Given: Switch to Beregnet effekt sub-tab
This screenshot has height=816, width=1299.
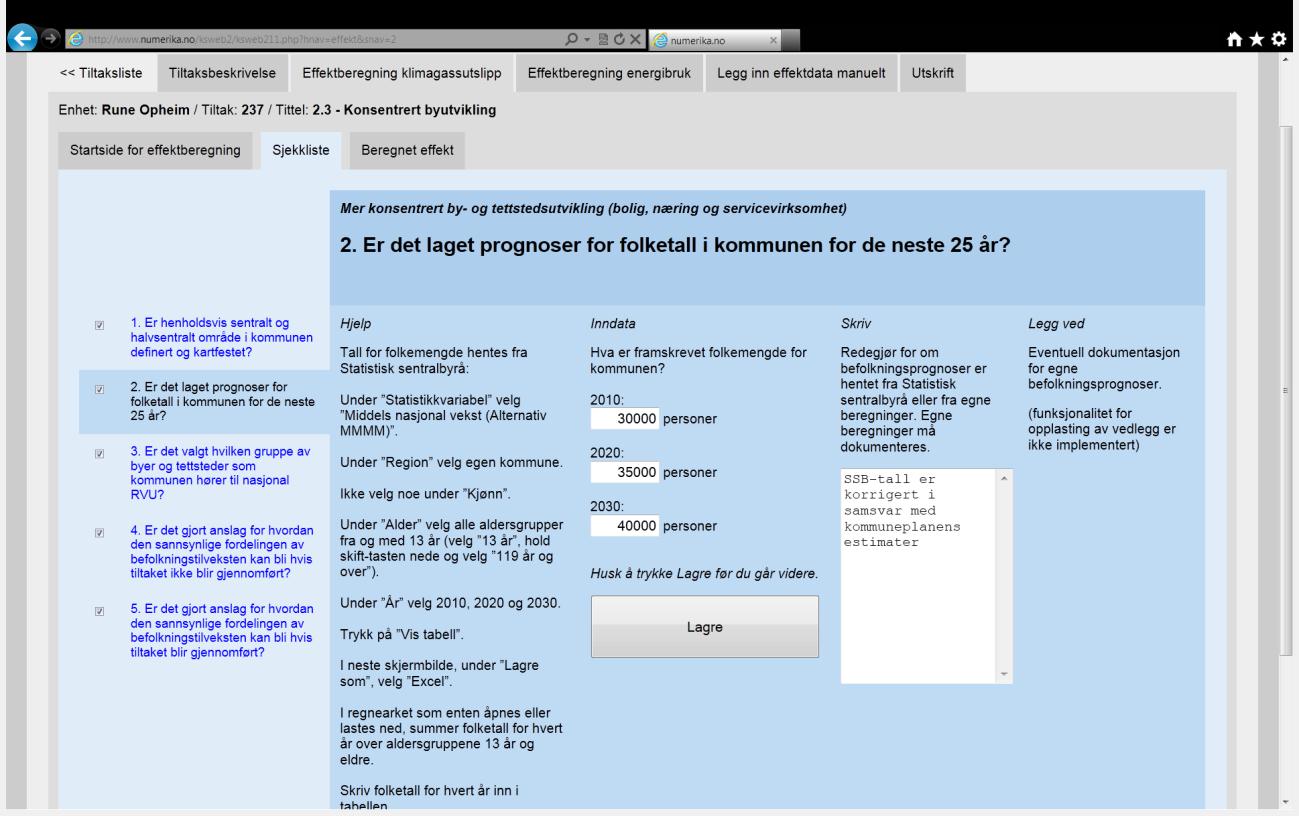Looking at the screenshot, I should 407,150.
